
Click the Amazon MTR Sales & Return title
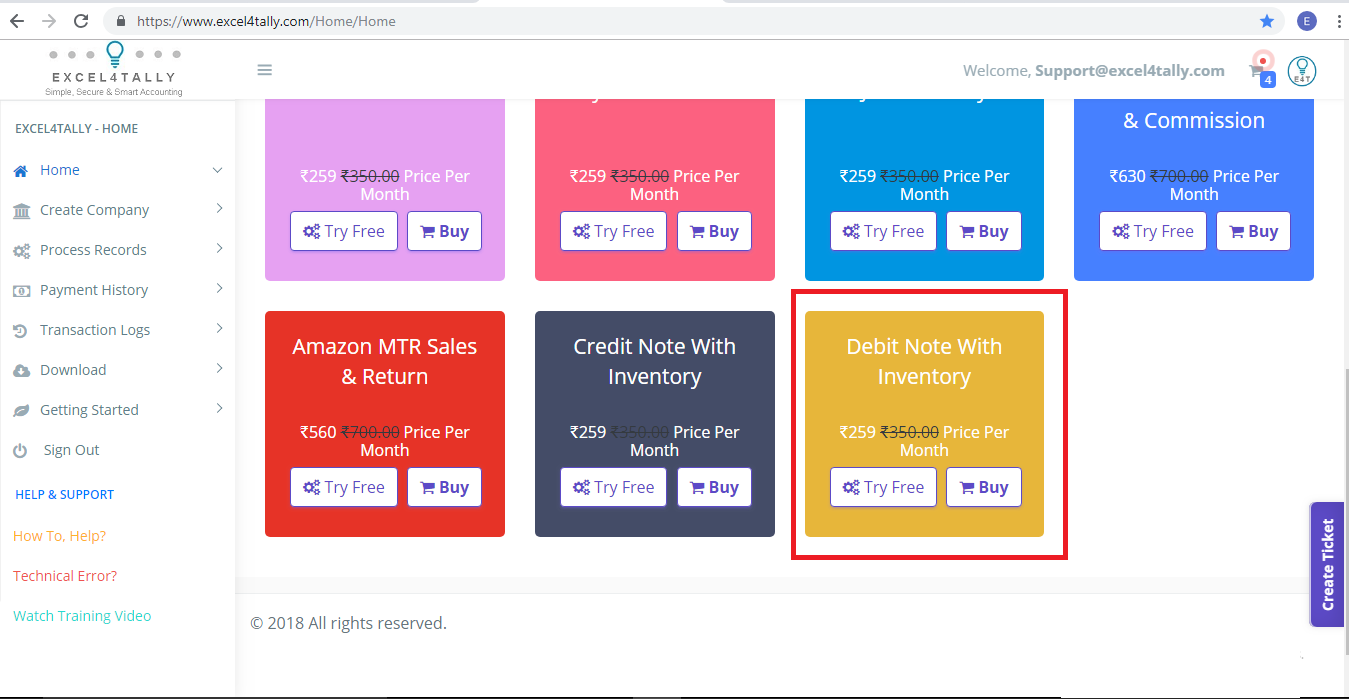(385, 362)
